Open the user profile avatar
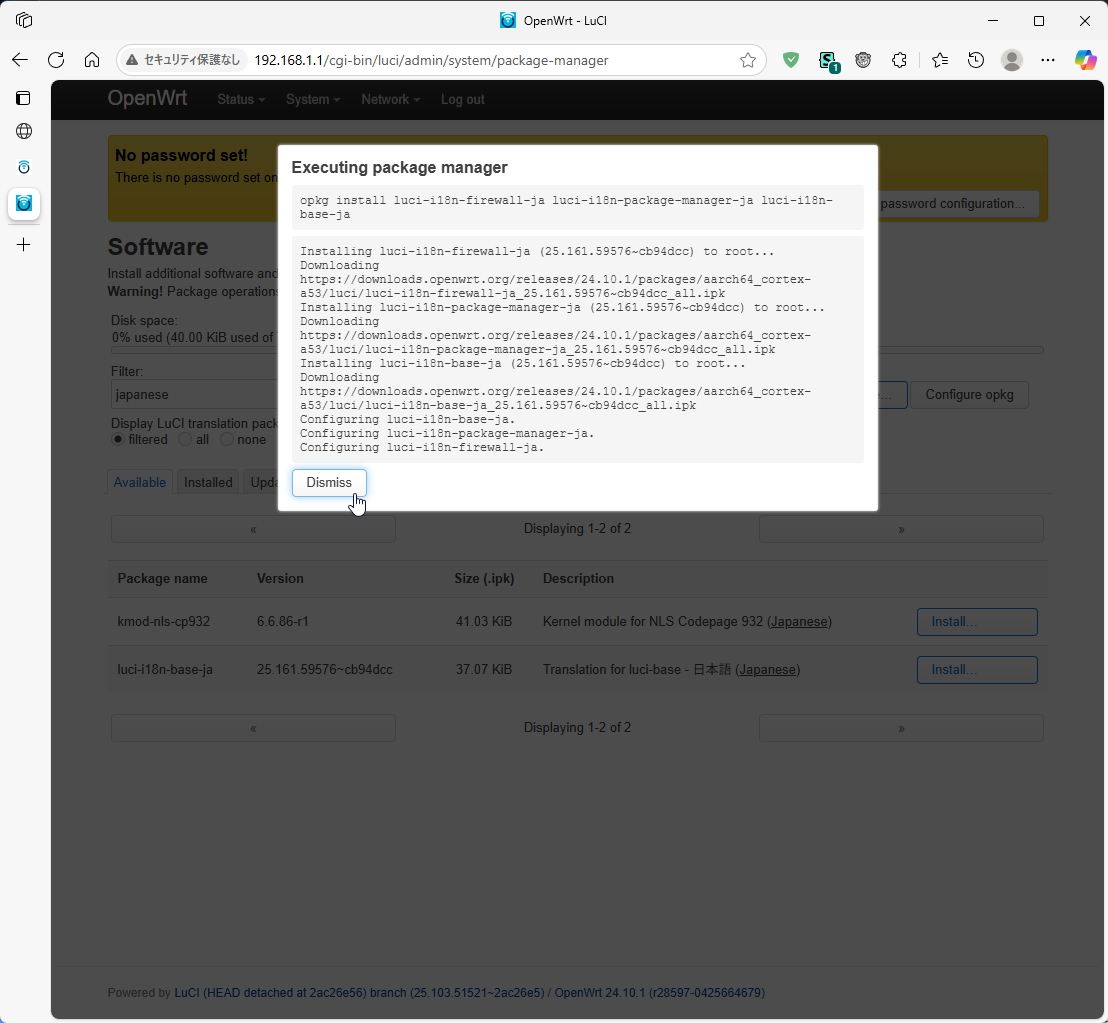Image resolution: width=1108 pixels, height=1023 pixels. [1012, 60]
